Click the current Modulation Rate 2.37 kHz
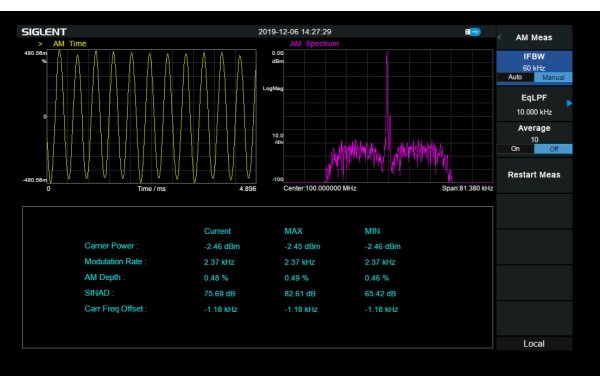This screenshot has width=600, height=390. pos(219,263)
